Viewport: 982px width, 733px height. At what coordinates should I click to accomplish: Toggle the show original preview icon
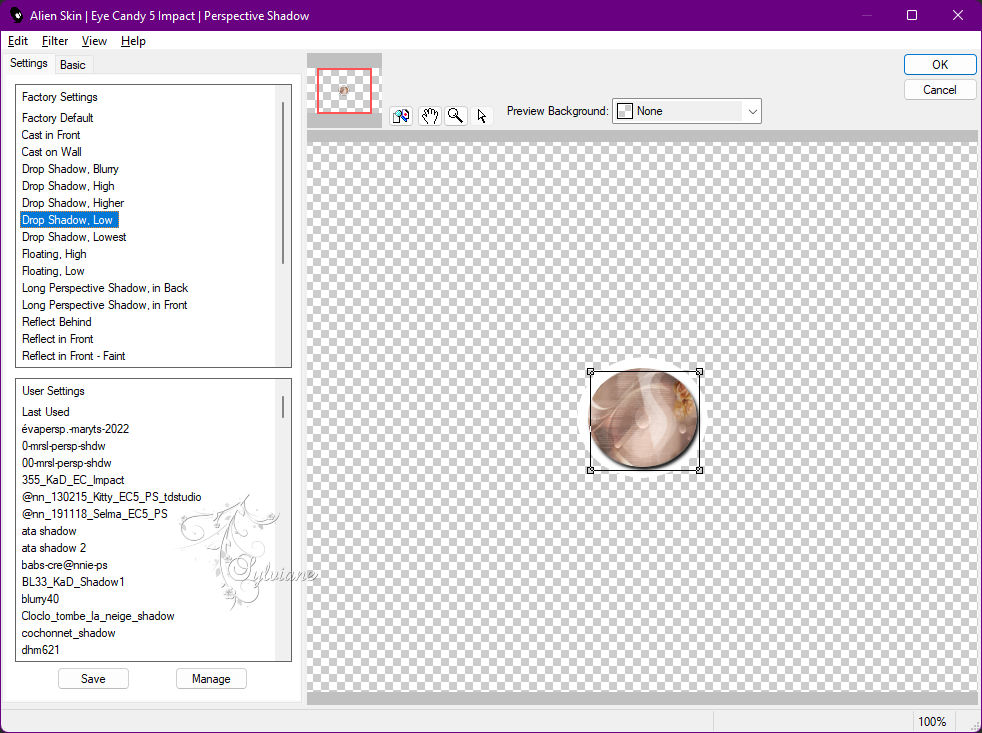(x=401, y=116)
